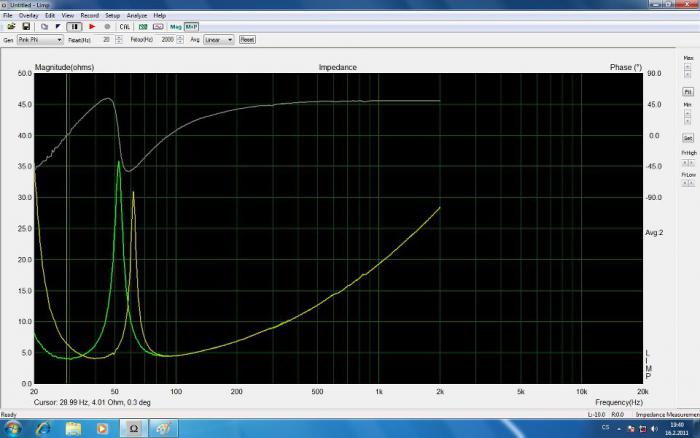
Task: Start measurement with red play arrow
Action: pos(92,27)
